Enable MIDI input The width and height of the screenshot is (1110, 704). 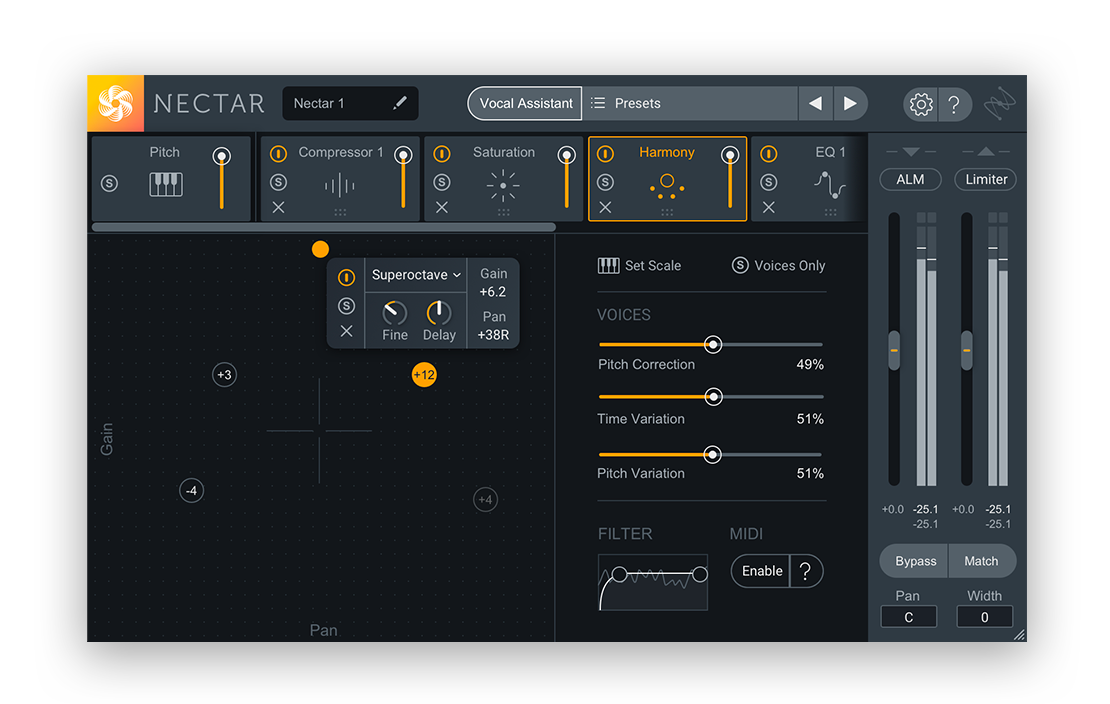click(x=761, y=571)
